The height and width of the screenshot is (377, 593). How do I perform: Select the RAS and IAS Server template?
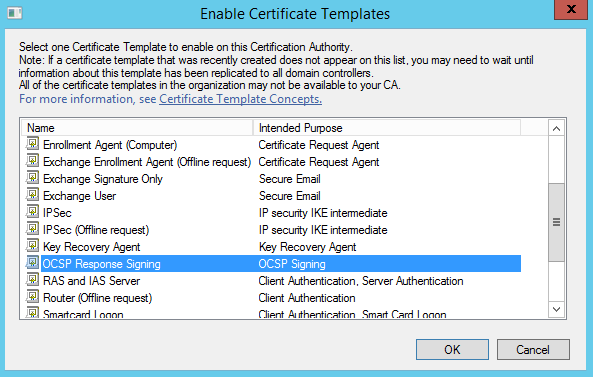coord(92,281)
